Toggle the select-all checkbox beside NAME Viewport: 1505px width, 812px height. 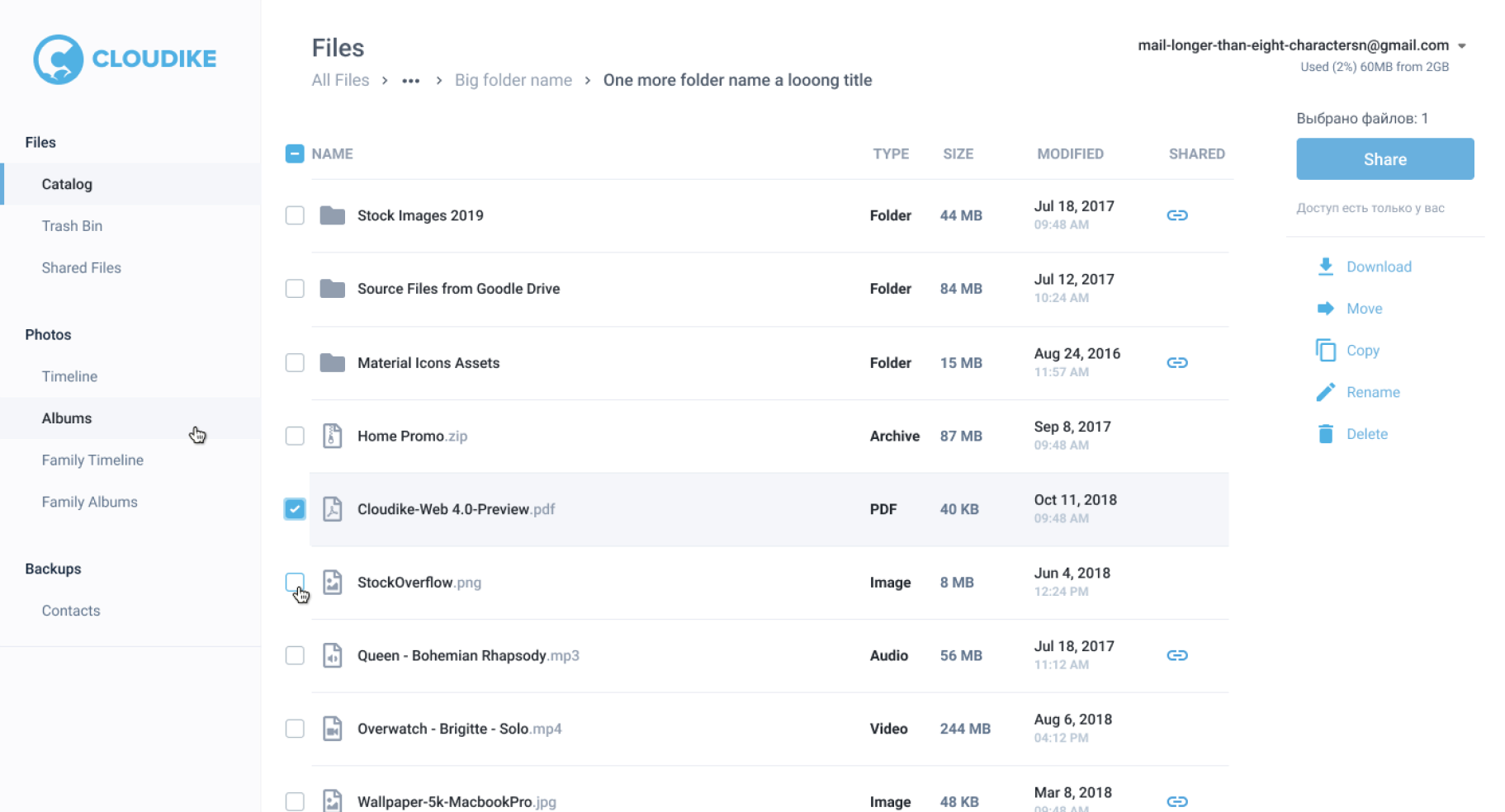(295, 153)
